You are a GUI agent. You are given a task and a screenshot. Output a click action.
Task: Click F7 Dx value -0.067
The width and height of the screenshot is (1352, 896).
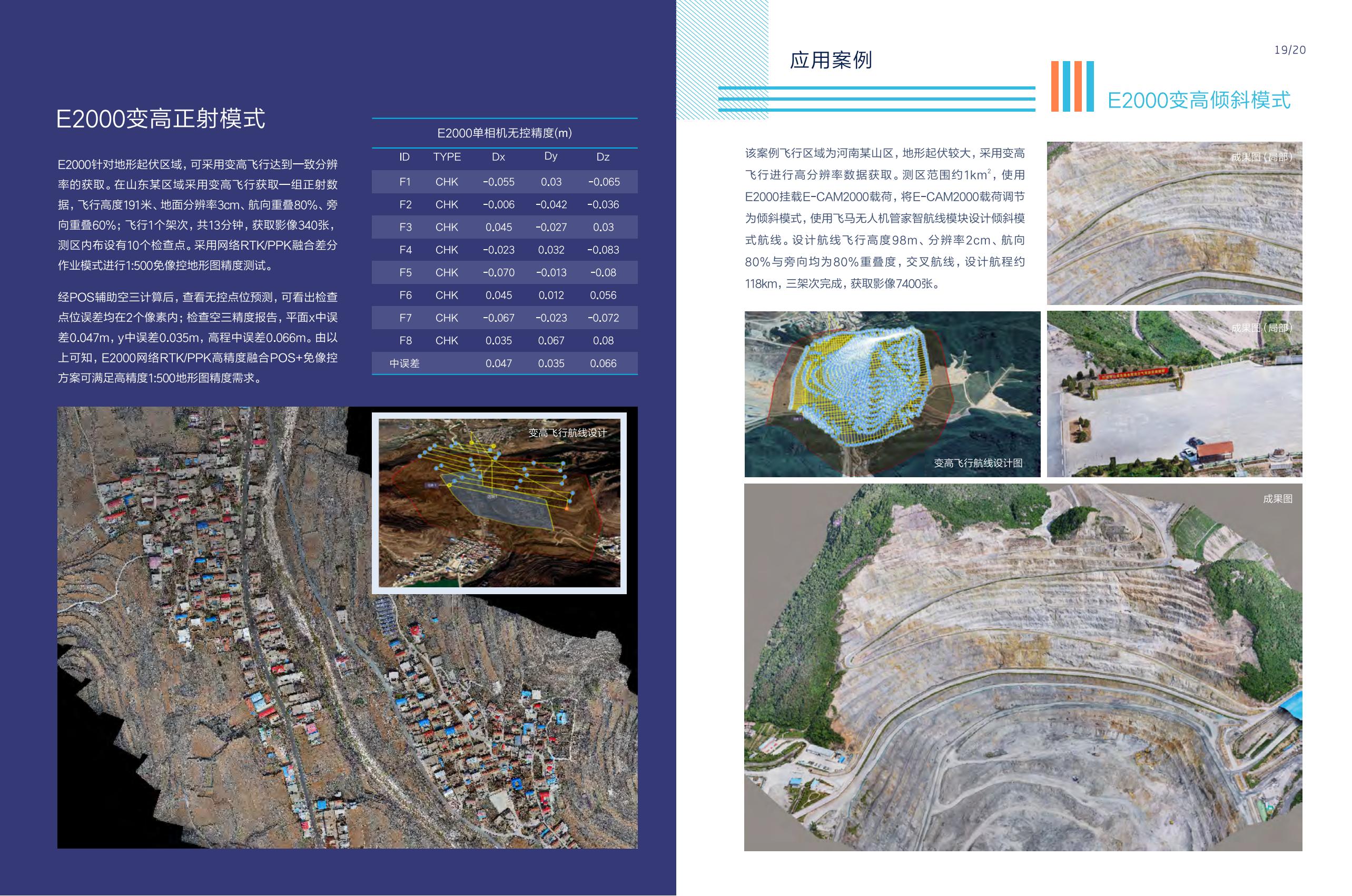[x=499, y=318]
